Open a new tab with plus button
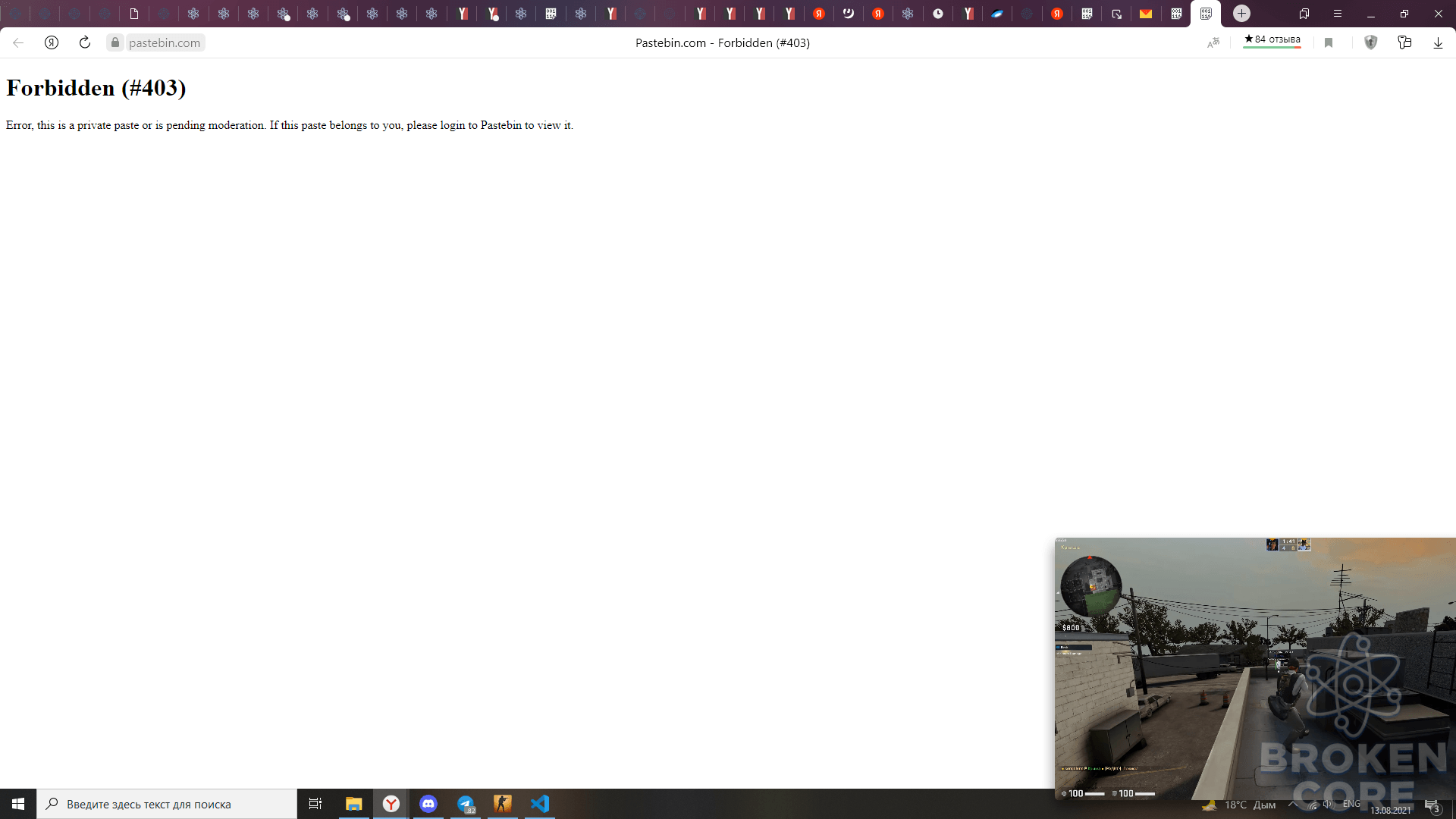 click(x=1241, y=14)
